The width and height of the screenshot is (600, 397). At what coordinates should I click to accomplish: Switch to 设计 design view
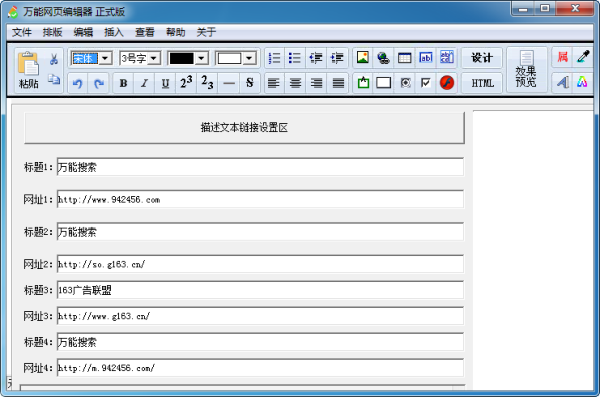pyautogui.click(x=482, y=58)
